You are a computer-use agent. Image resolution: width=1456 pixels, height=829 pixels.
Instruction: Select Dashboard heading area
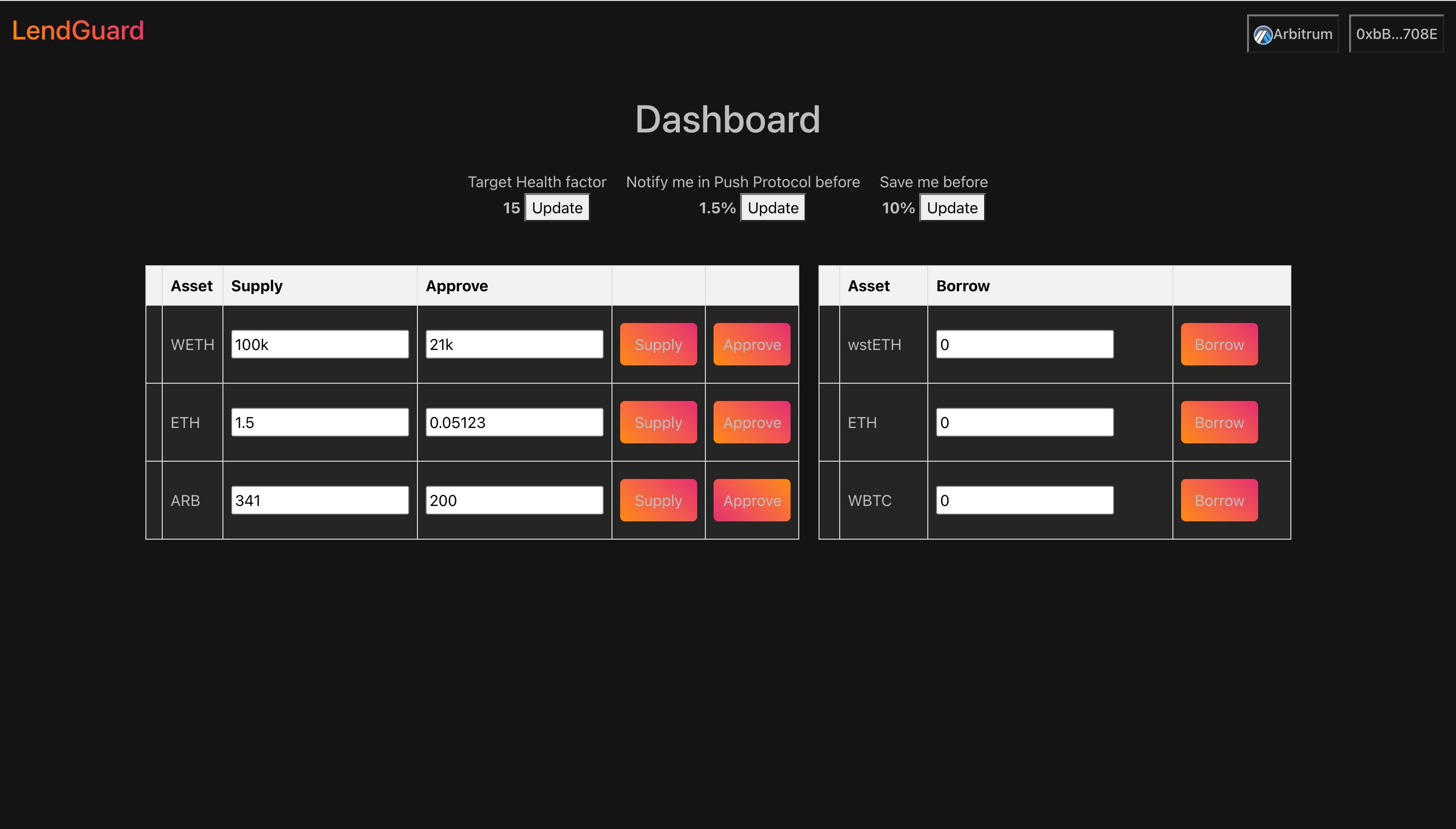point(728,119)
